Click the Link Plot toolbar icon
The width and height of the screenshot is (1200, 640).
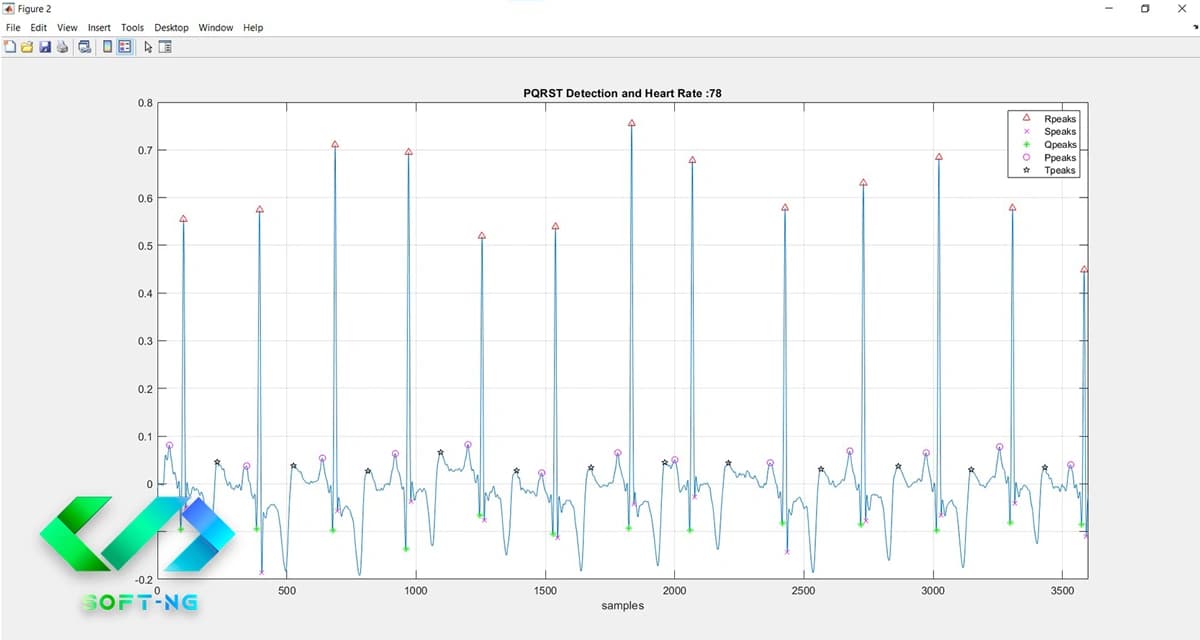pos(85,46)
